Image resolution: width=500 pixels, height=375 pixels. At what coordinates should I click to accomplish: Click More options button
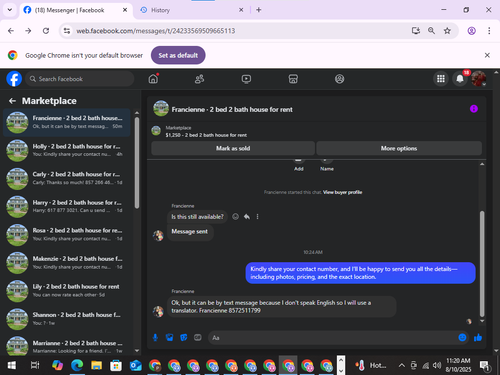click(399, 148)
